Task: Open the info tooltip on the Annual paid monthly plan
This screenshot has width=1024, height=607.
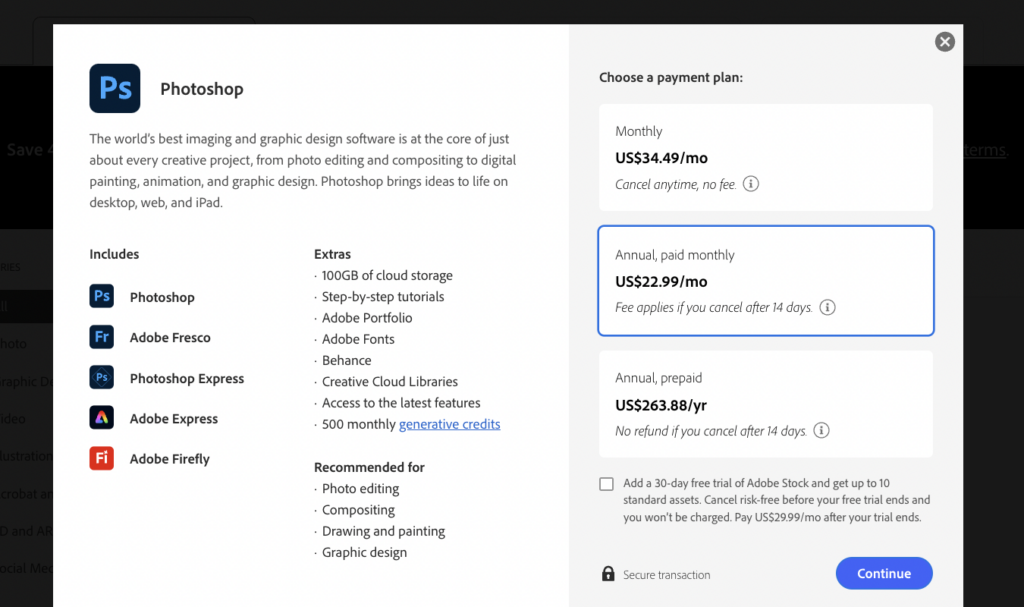Action: 827,307
